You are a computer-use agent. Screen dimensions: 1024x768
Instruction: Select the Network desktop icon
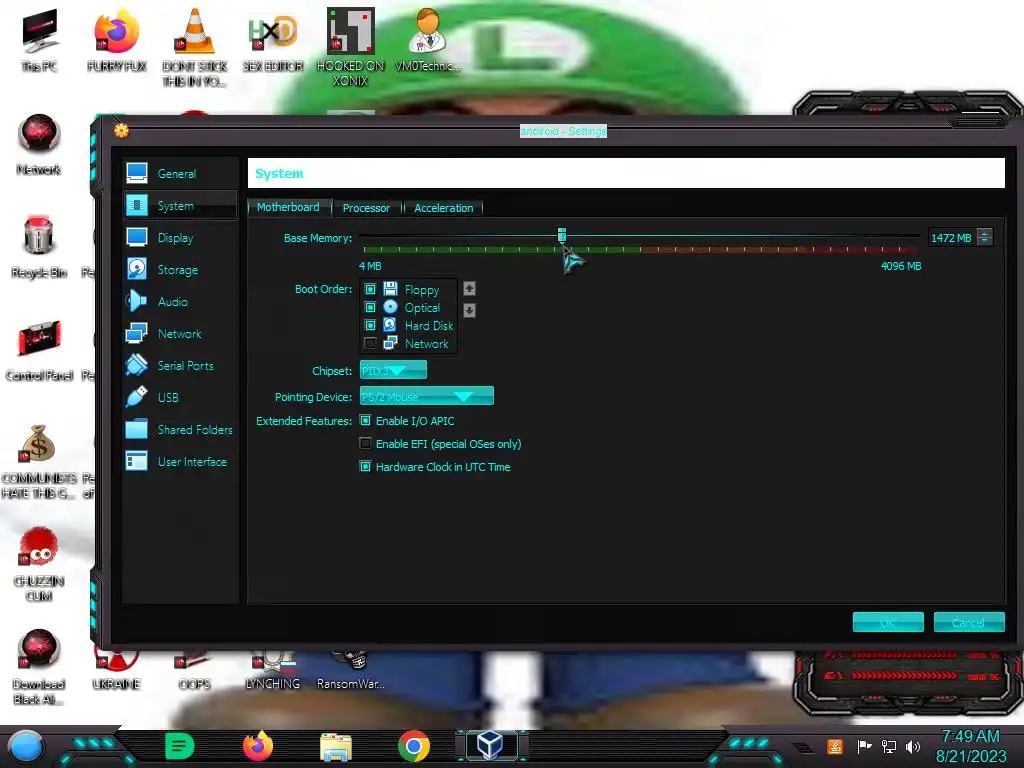[x=39, y=144]
